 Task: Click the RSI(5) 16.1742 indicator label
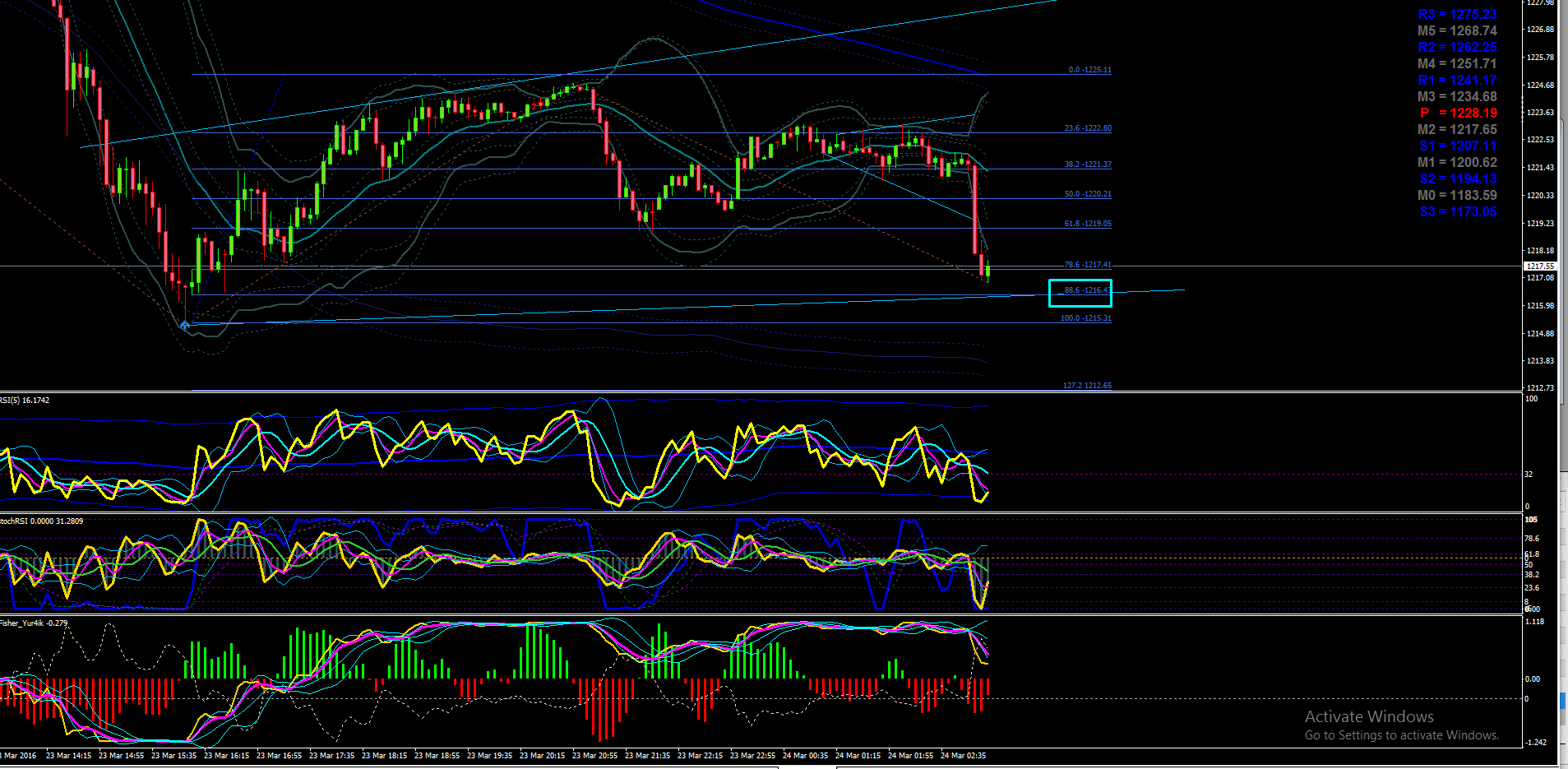point(25,401)
